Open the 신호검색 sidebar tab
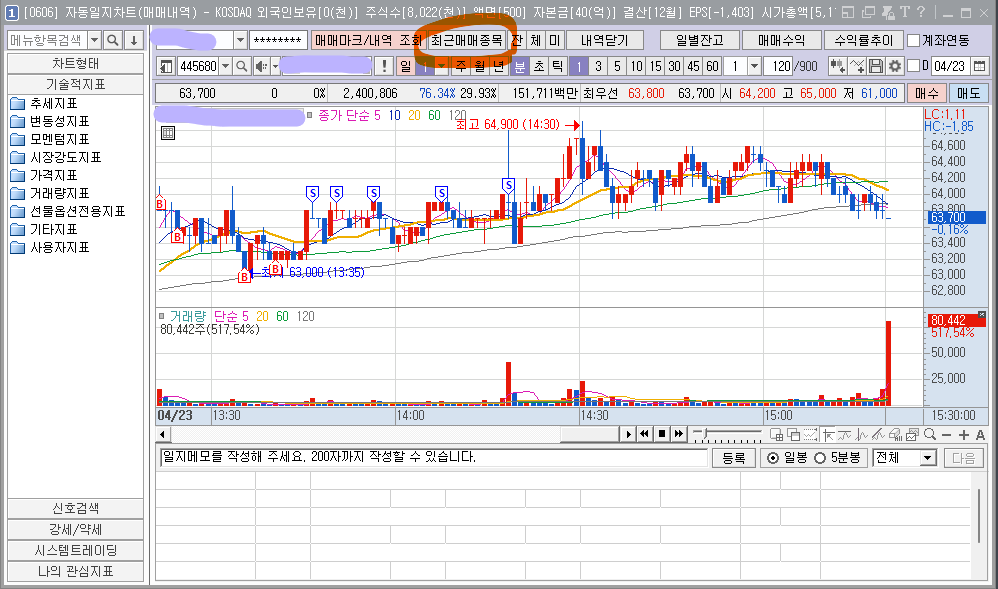The height and width of the screenshot is (589, 998). pyautogui.click(x=75, y=508)
